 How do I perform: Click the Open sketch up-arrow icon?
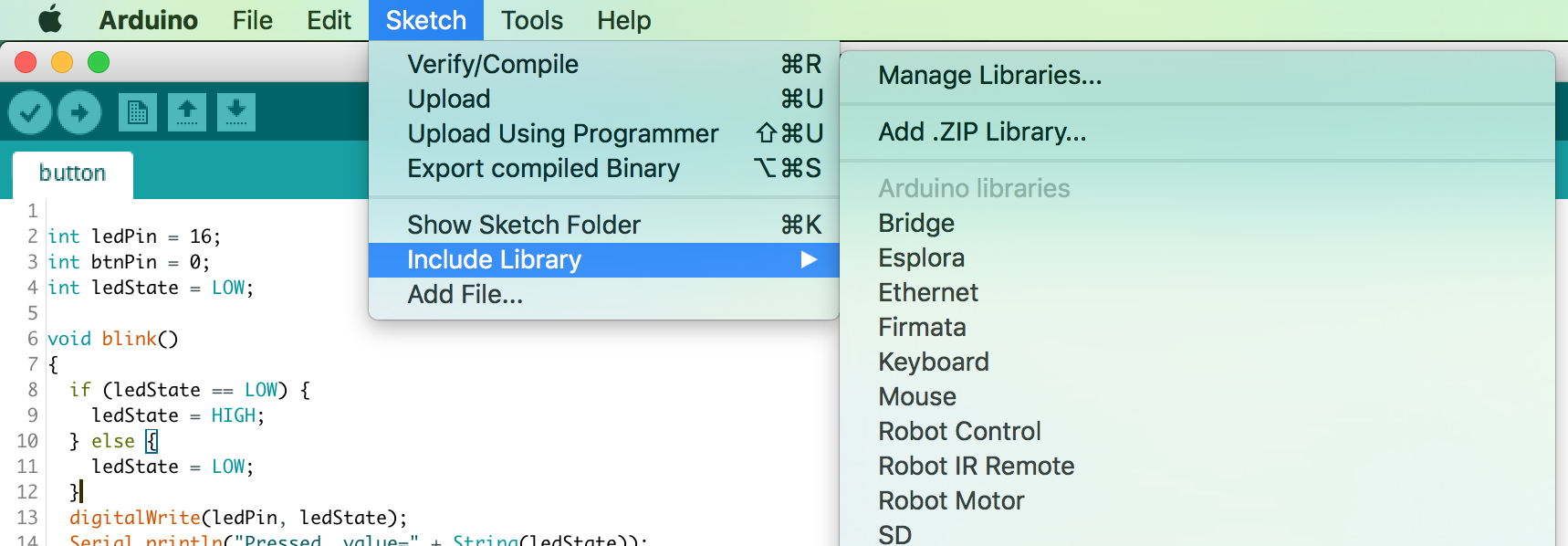click(x=187, y=112)
